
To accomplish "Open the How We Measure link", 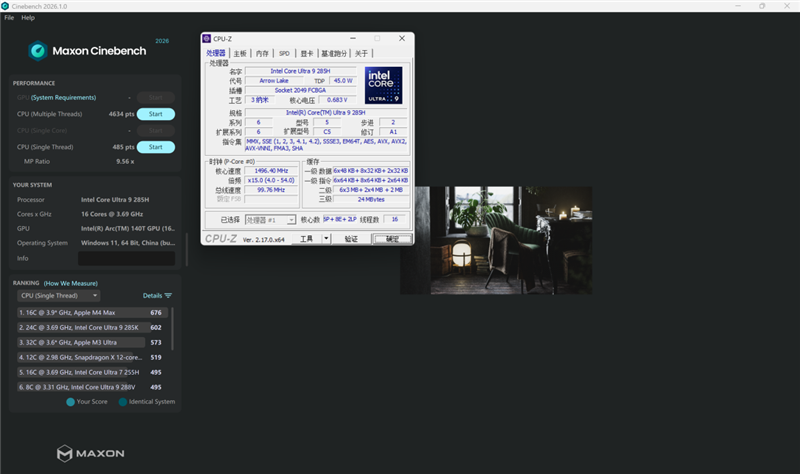I will (70, 283).
